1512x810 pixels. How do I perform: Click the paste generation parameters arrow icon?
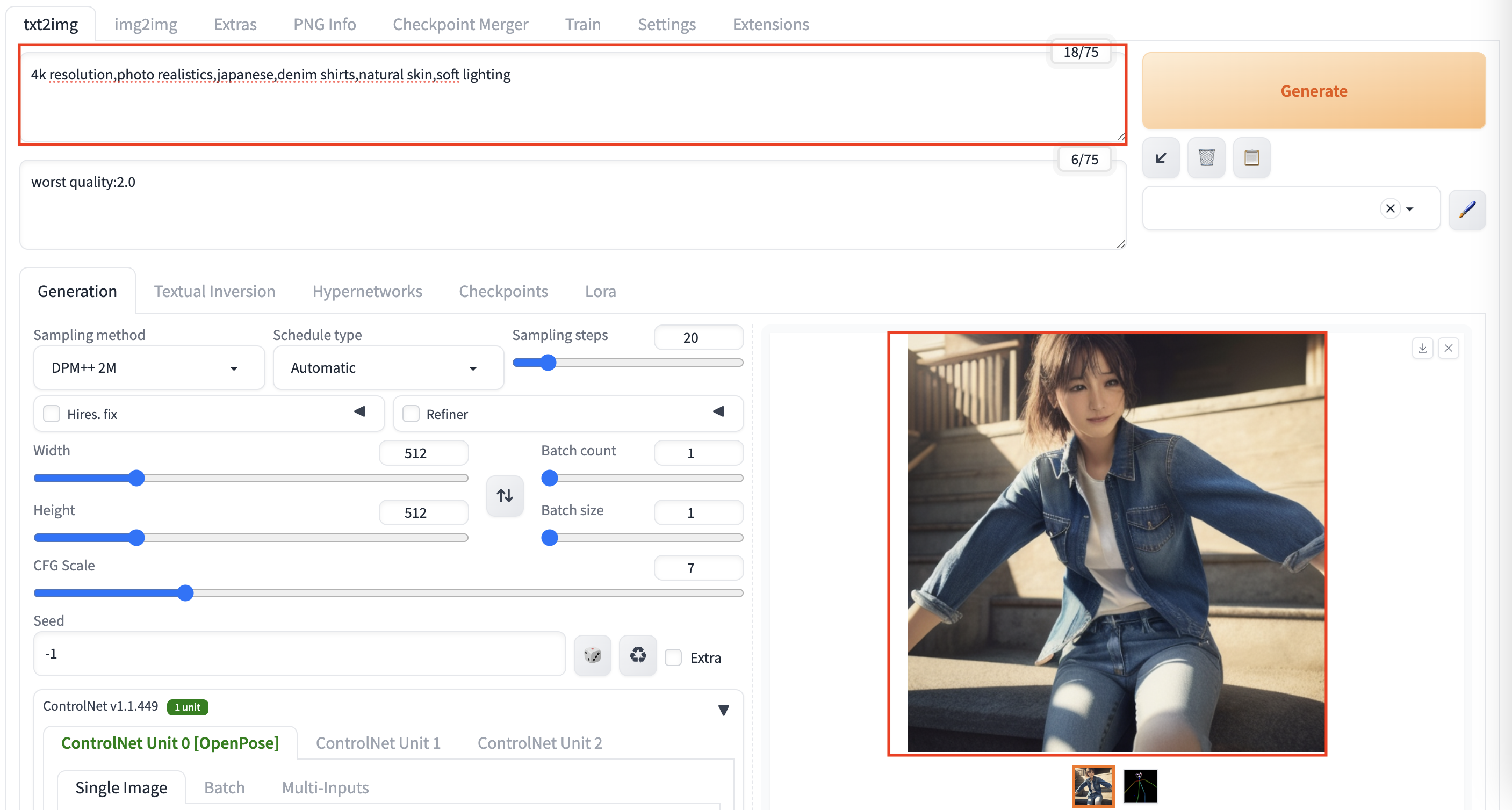tap(1161, 157)
